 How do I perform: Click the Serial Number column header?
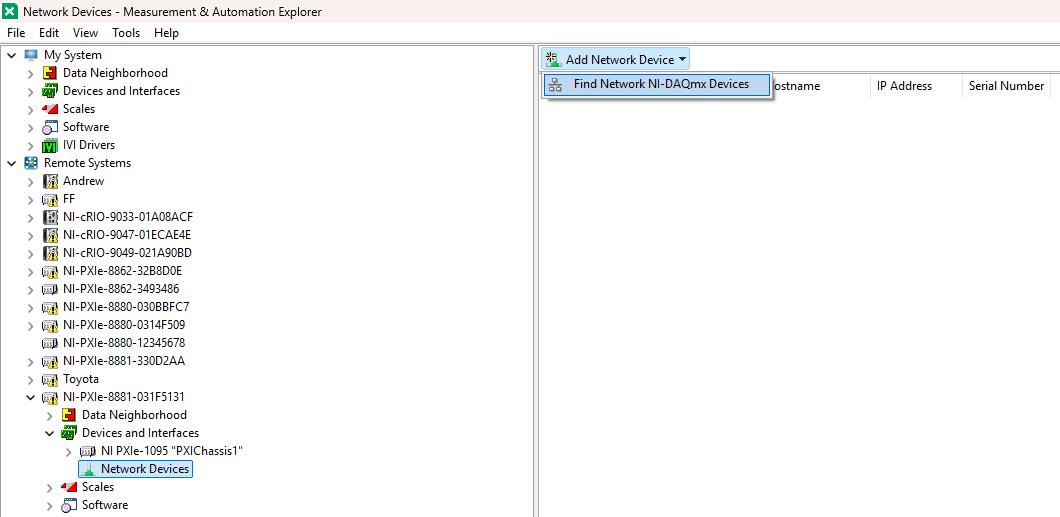[1006, 86]
